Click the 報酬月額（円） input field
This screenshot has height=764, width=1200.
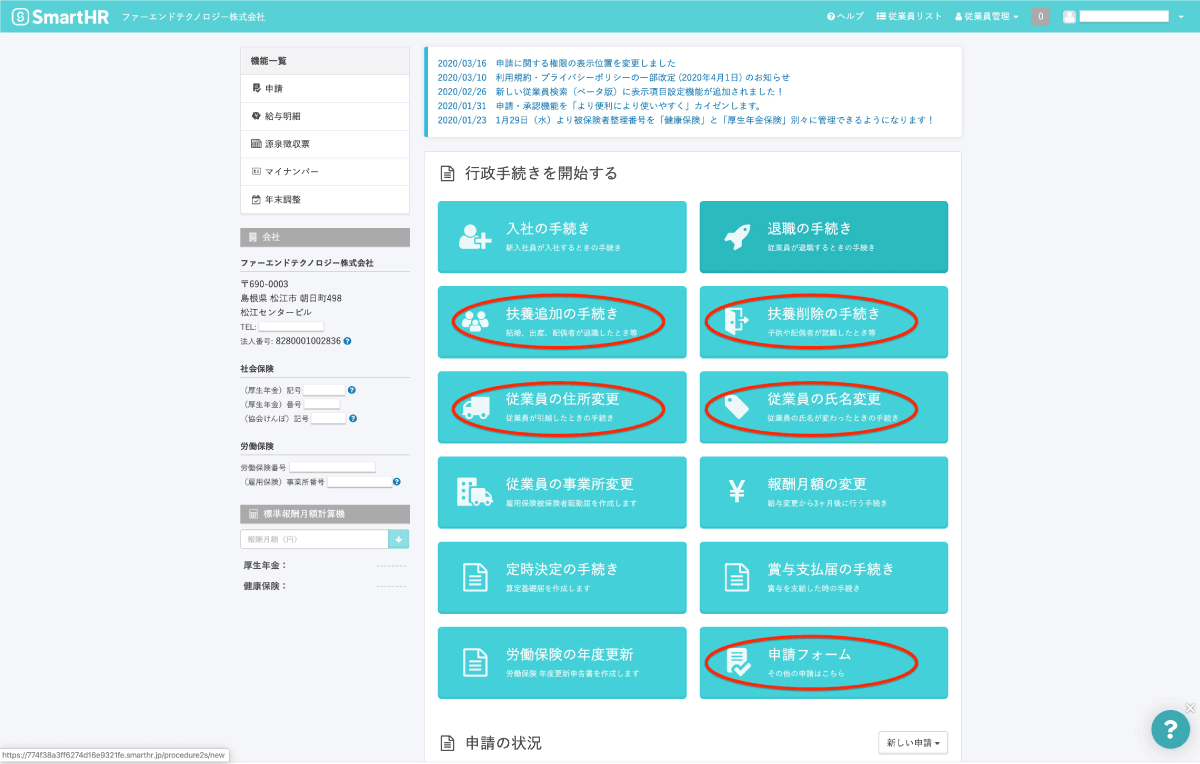click(314, 539)
